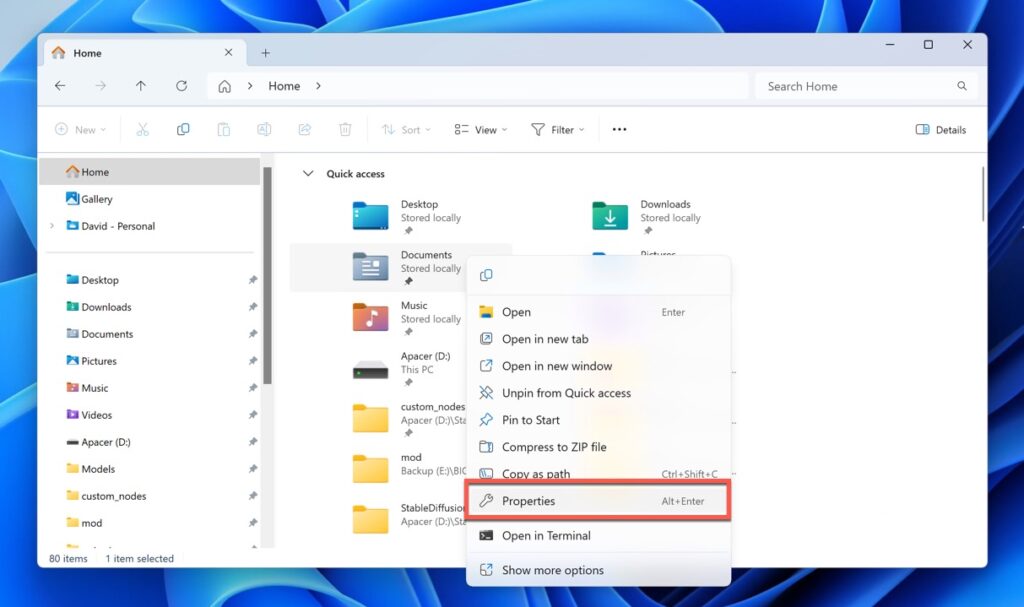
Task: Cut the selected folder using the scissors icon
Action: point(143,129)
